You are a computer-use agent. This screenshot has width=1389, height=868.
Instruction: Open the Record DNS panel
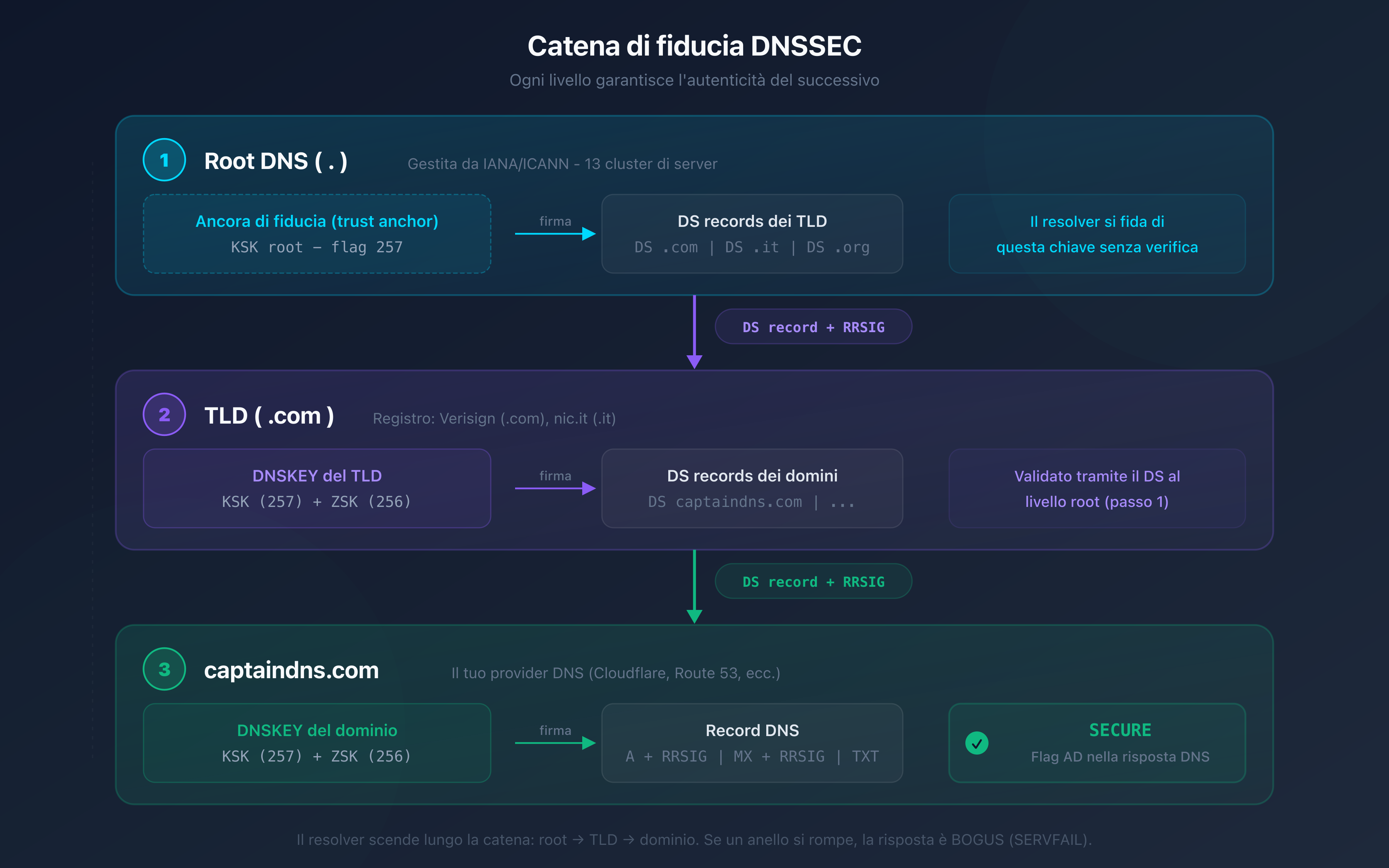pos(752,743)
